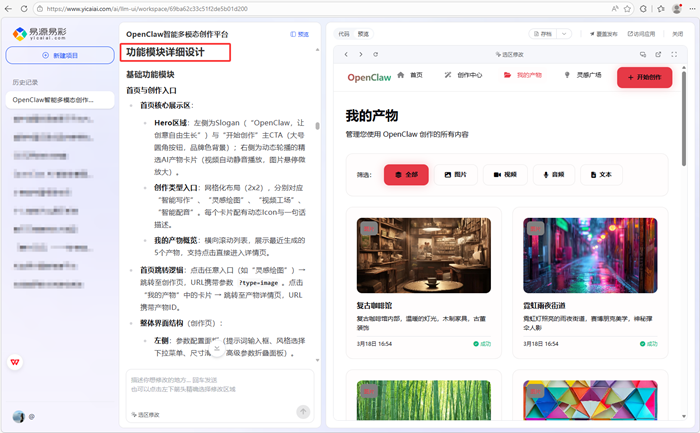
Task: Click the 预览 link in document header
Action: coord(299,34)
